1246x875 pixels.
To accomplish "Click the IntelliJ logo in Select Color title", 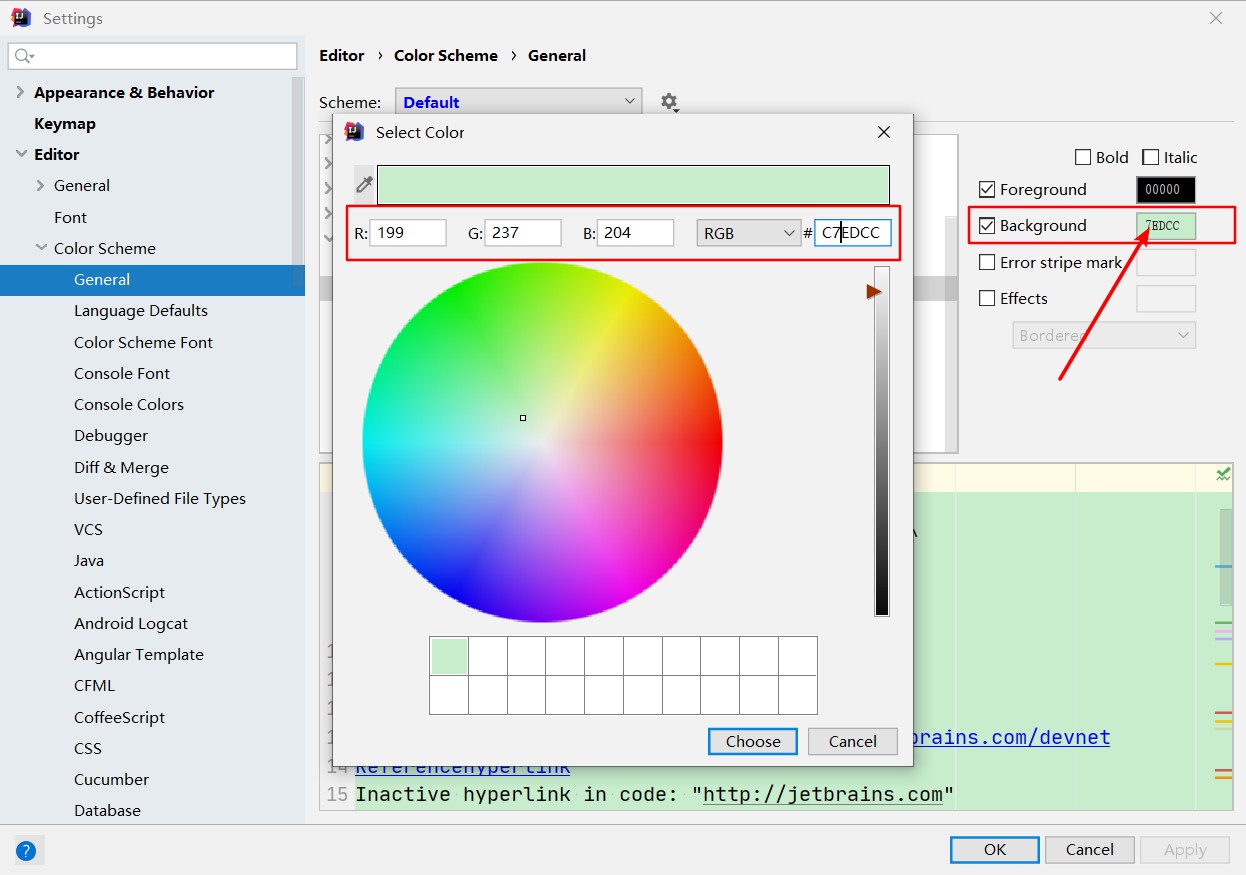I will tap(354, 132).
